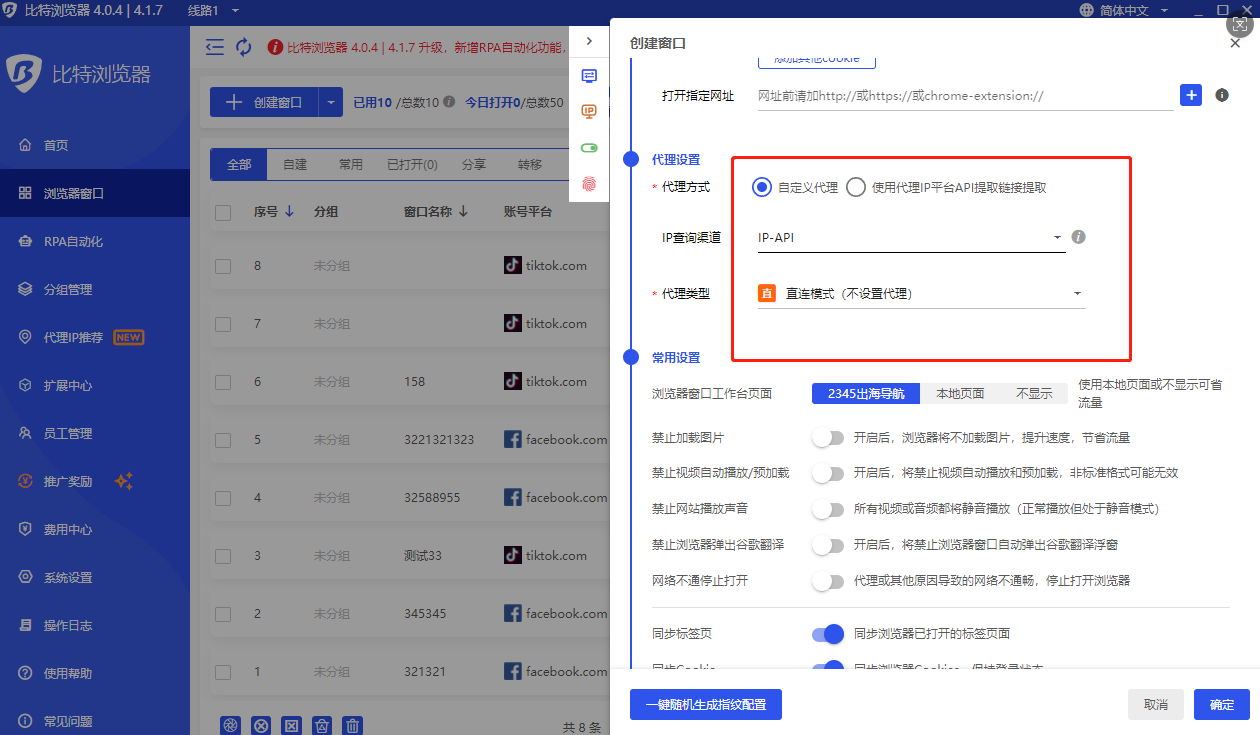The image size is (1260, 735).
Task: Open the IP查询渠道 dropdown showing IP-API
Action: [x=910, y=238]
